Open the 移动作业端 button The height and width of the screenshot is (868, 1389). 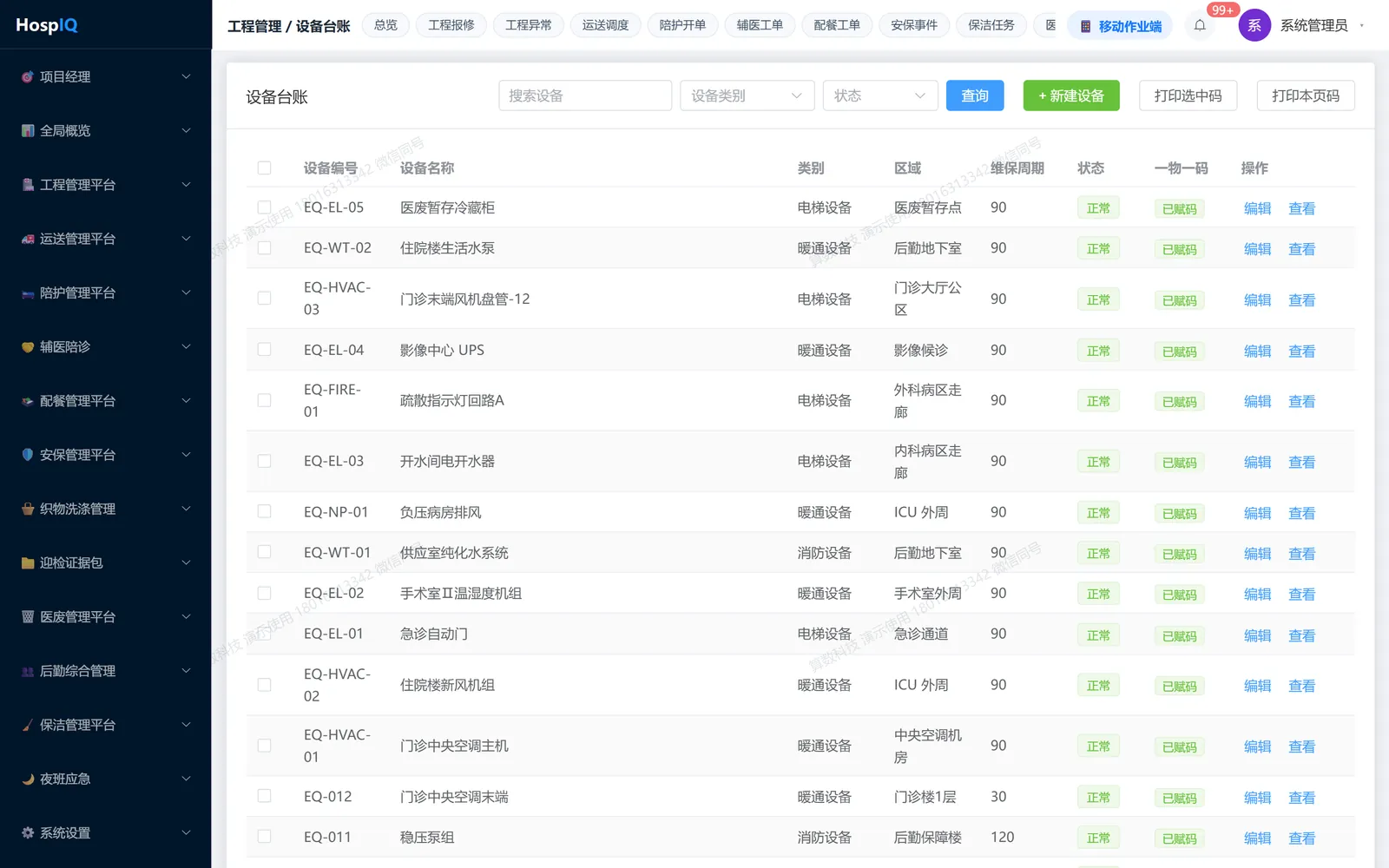coord(1120,26)
